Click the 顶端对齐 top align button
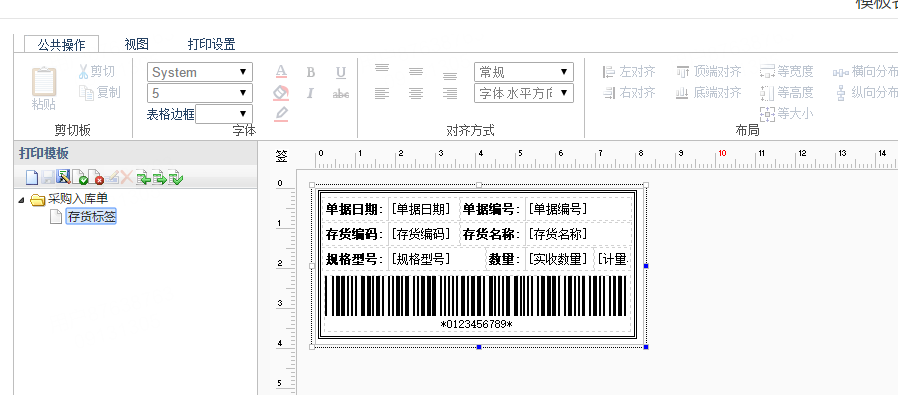 point(709,72)
